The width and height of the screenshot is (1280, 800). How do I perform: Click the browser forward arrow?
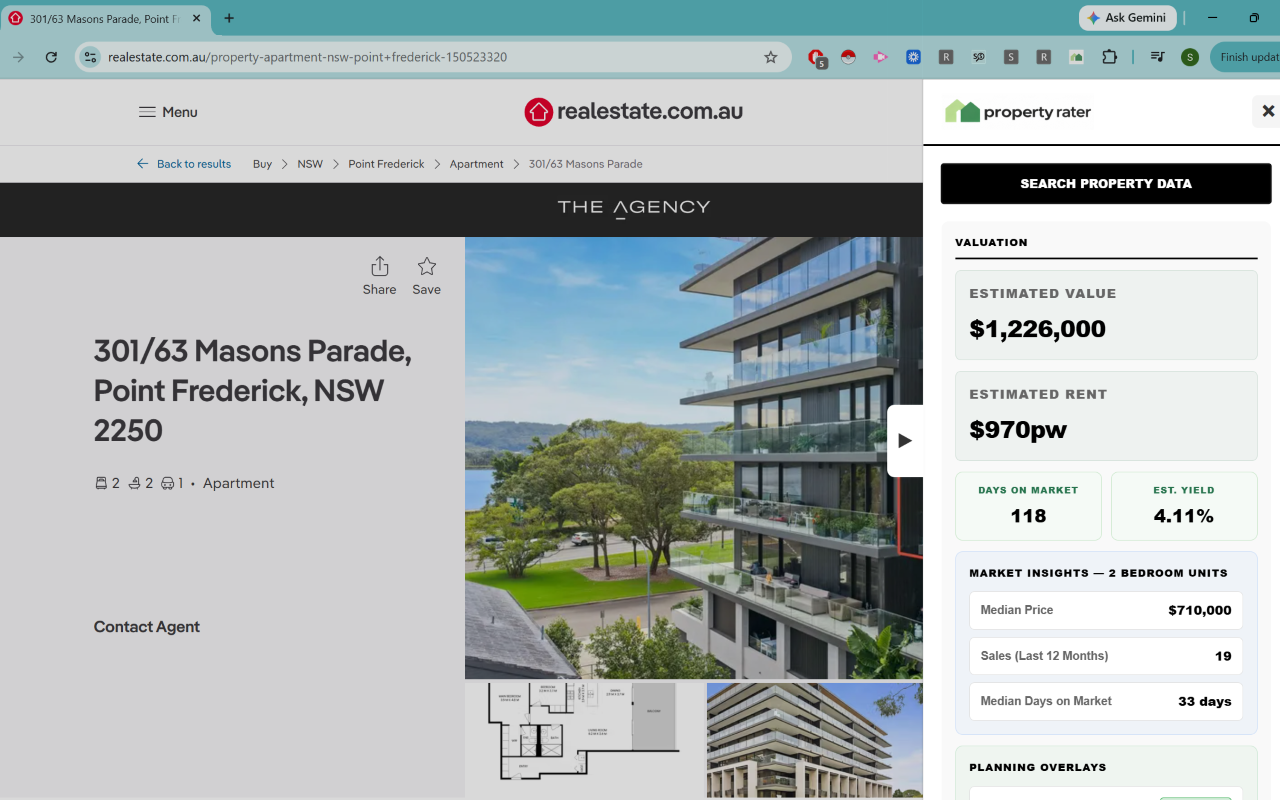(18, 57)
